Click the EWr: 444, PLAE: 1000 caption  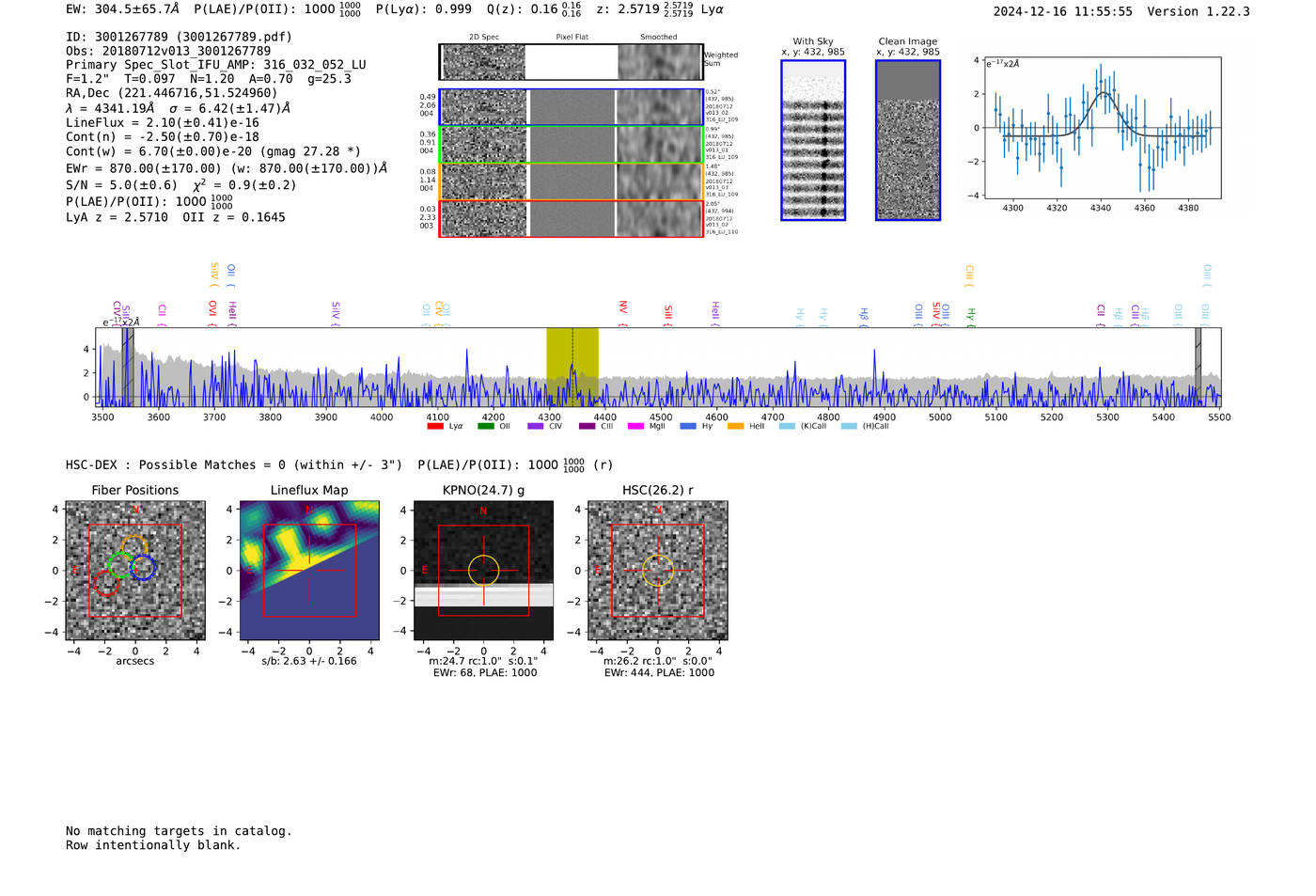pos(659,673)
